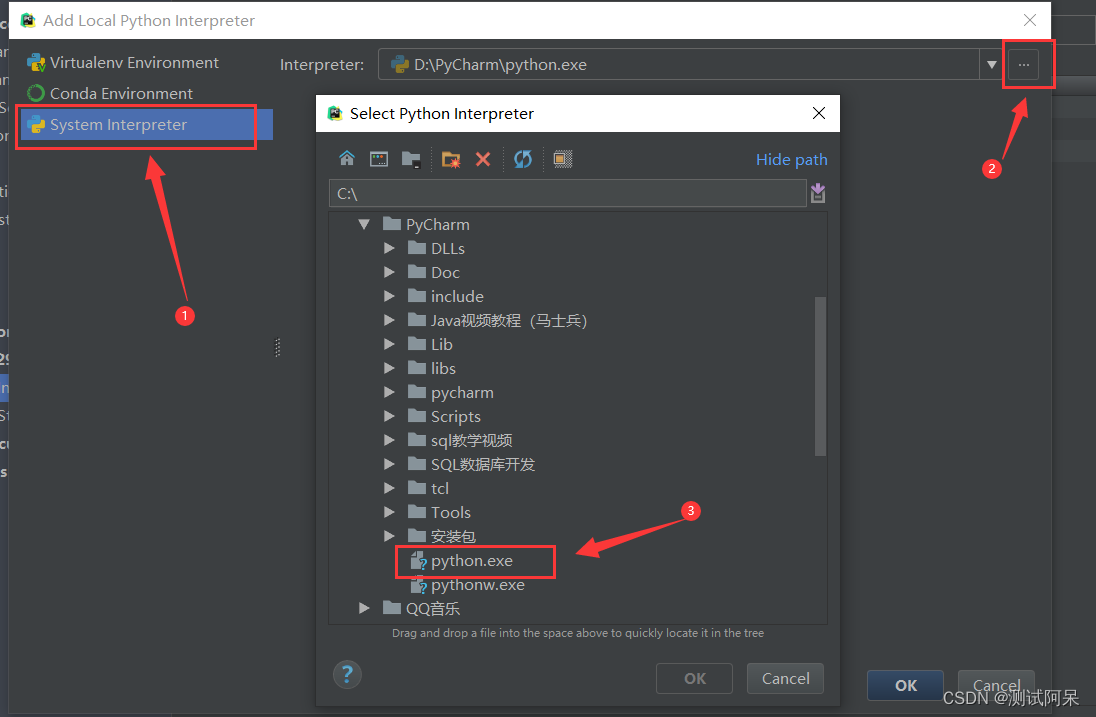1096x717 pixels.
Task: Expand the DLLs folder arrow
Action: pyautogui.click(x=389, y=248)
